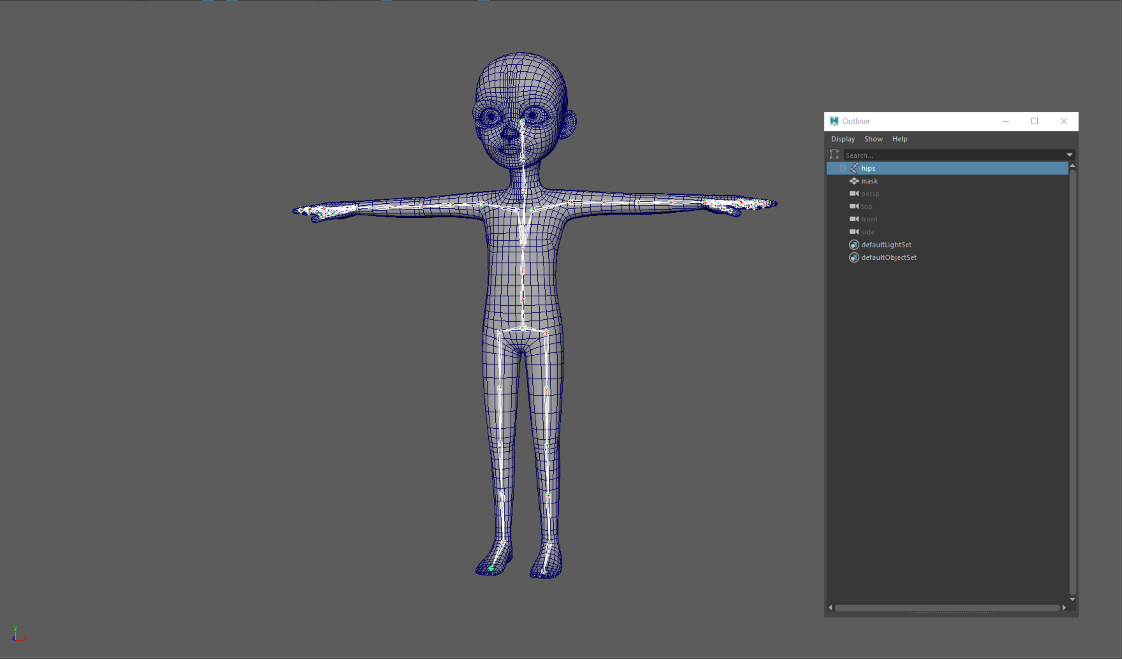Open the Show menu in Outliner
This screenshot has width=1122, height=659.
pos(873,139)
